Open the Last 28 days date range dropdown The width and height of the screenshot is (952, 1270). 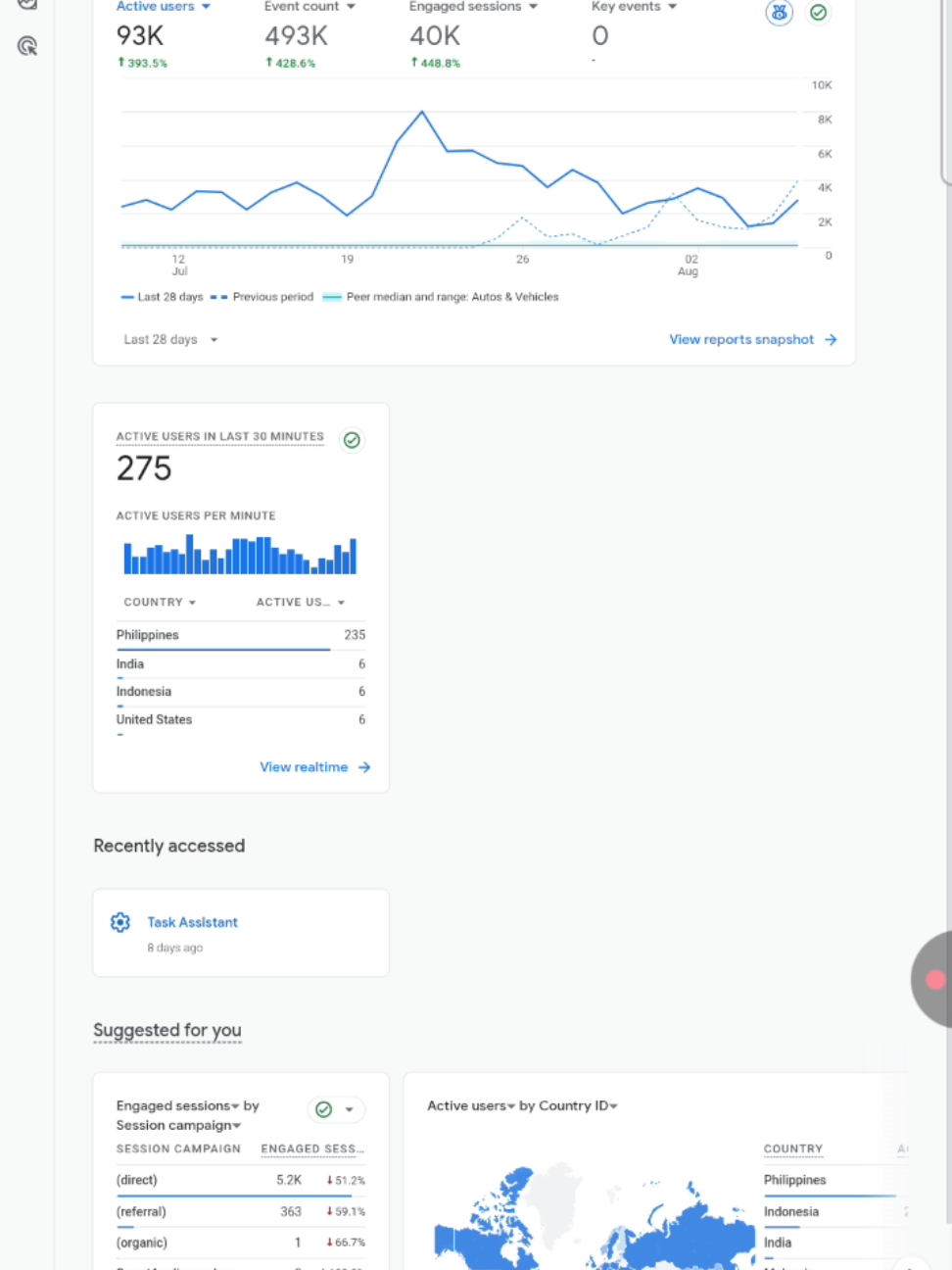click(x=170, y=340)
